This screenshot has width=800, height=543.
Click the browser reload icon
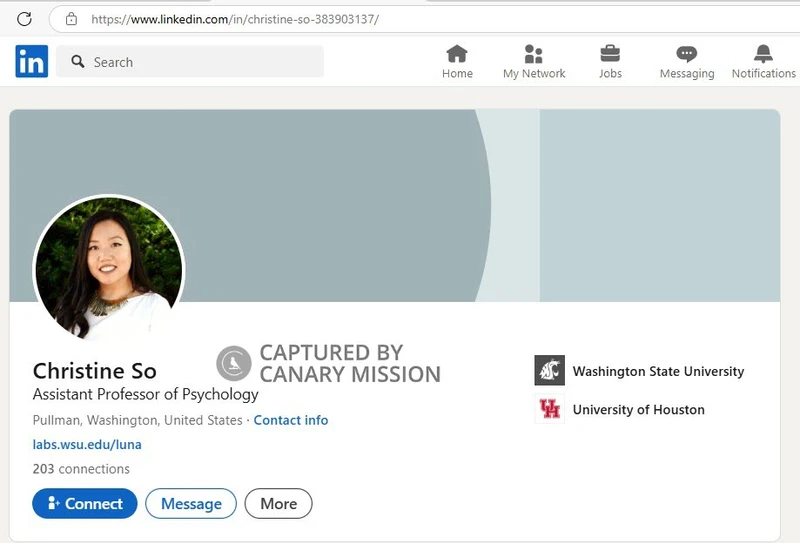[x=24, y=19]
